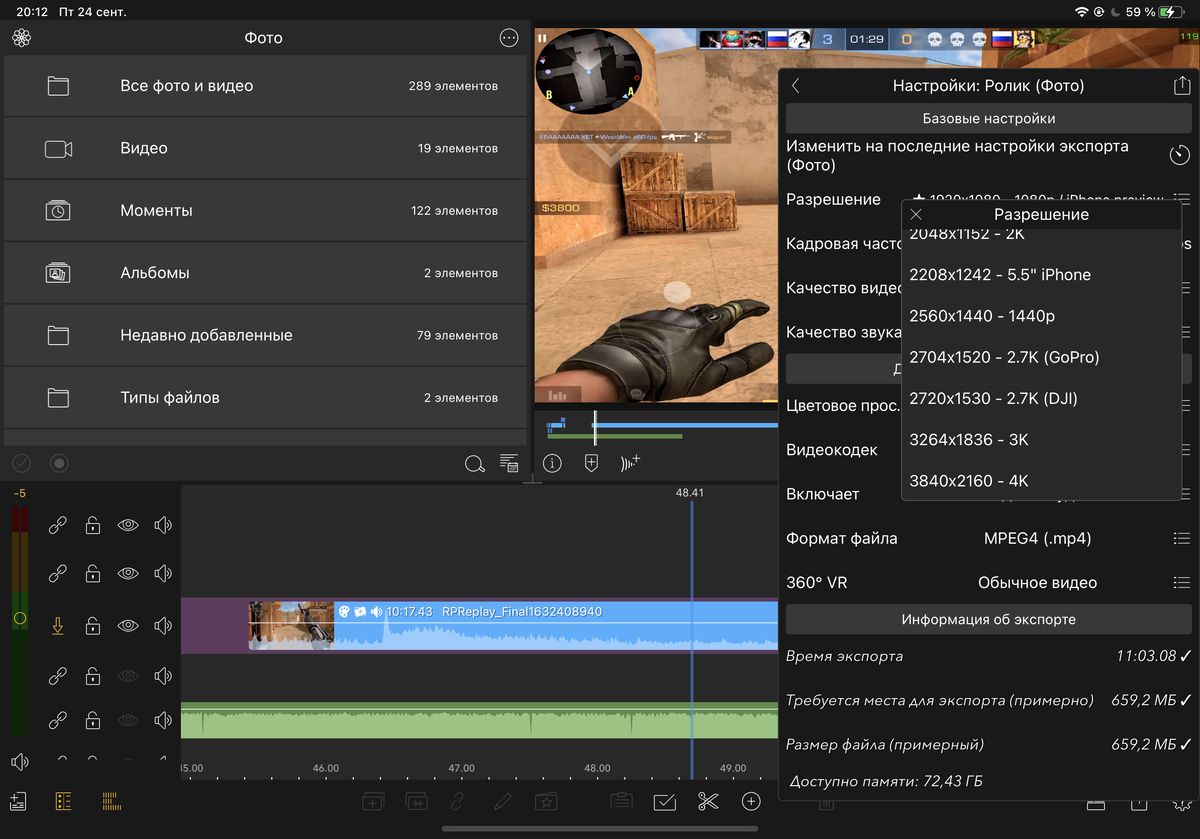Open the library sort and view options icon
Image resolution: width=1200 pixels, height=839 pixels.
click(509, 463)
